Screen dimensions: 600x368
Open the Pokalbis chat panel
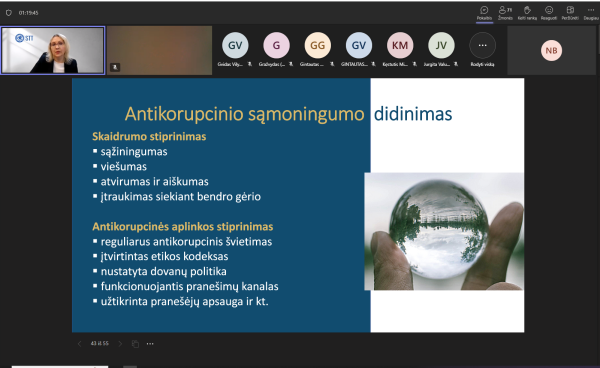point(484,13)
